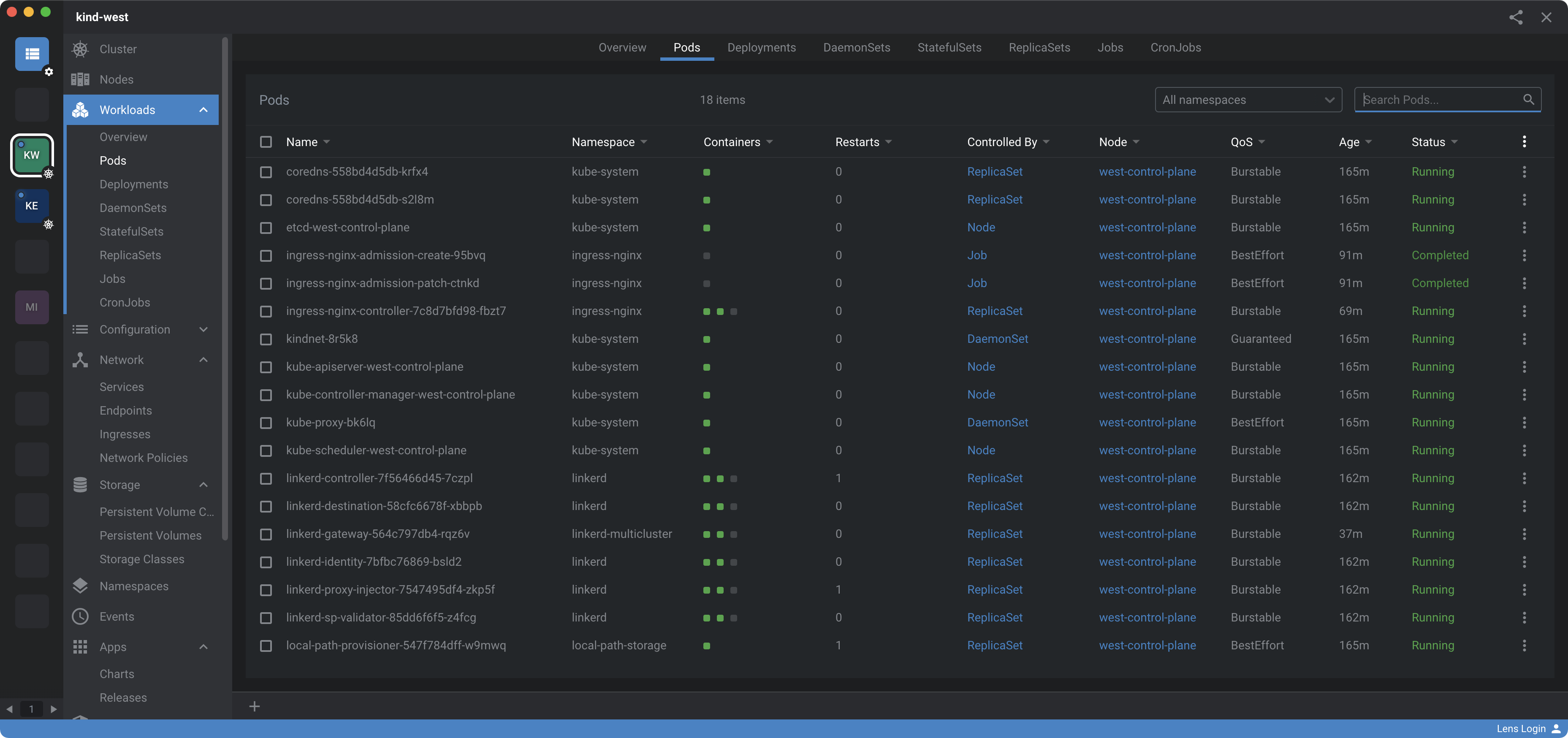
Task: Open Job link for ingress-nginx-admission-patch-ctnkd
Action: point(977,283)
